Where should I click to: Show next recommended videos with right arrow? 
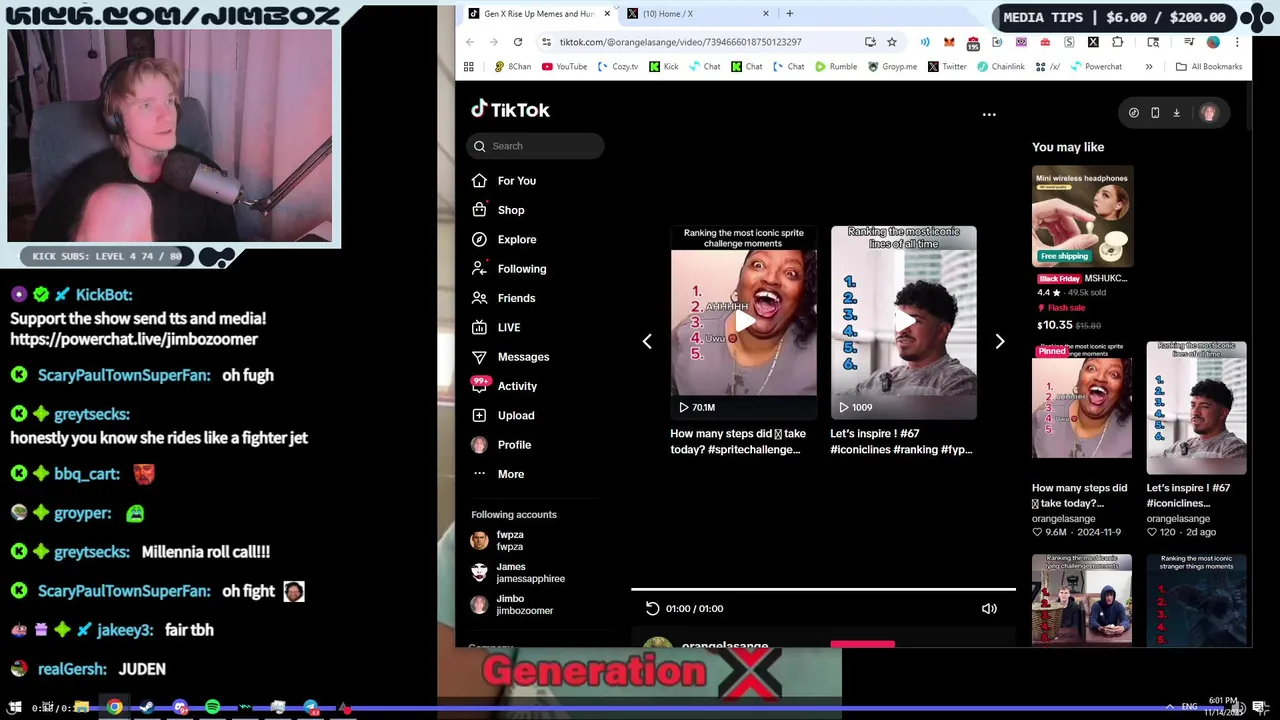tap(999, 341)
